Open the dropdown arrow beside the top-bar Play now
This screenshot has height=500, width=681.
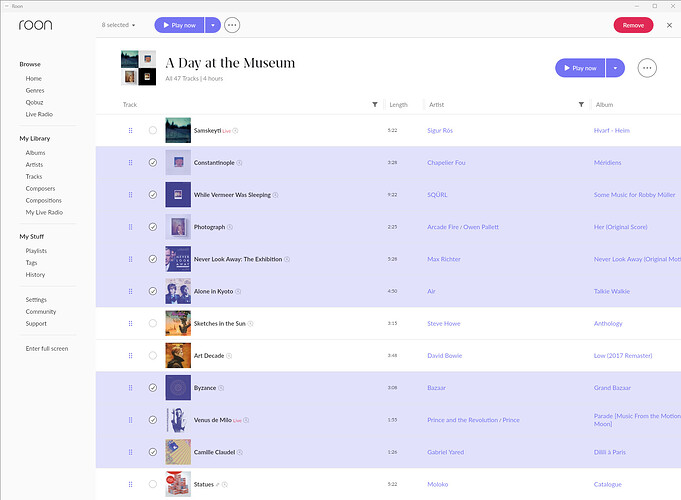[213, 25]
